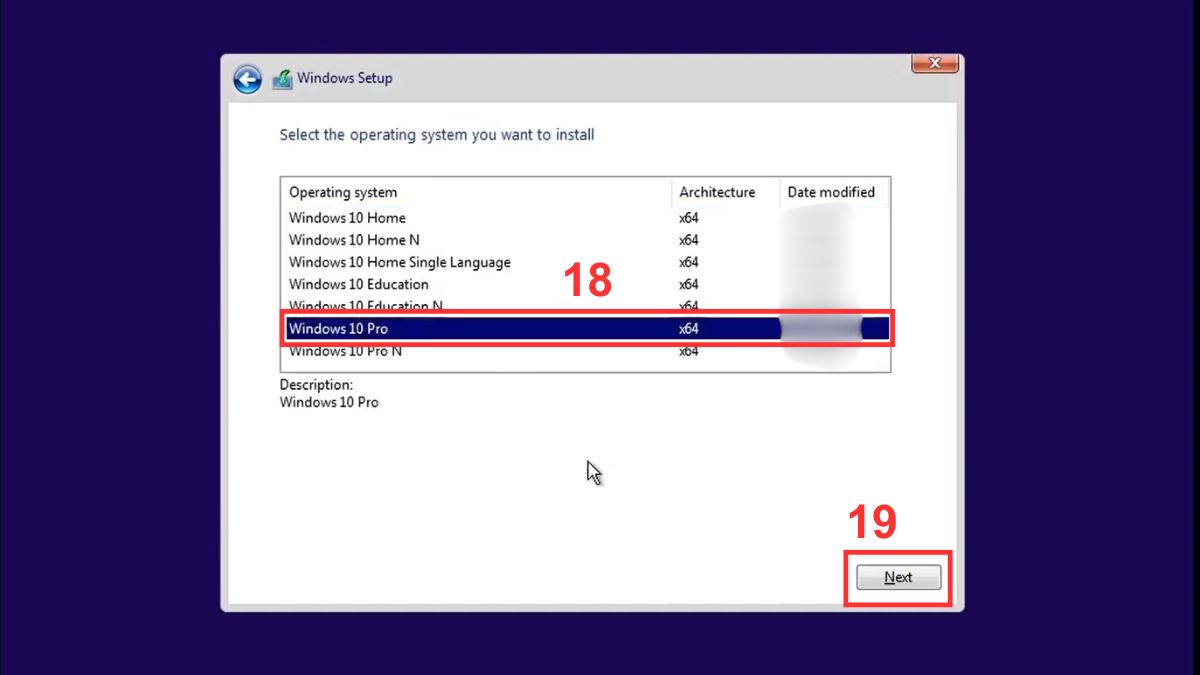This screenshot has width=1200, height=675.
Task: Select Windows 10 Pro N row
Action: tap(585, 351)
